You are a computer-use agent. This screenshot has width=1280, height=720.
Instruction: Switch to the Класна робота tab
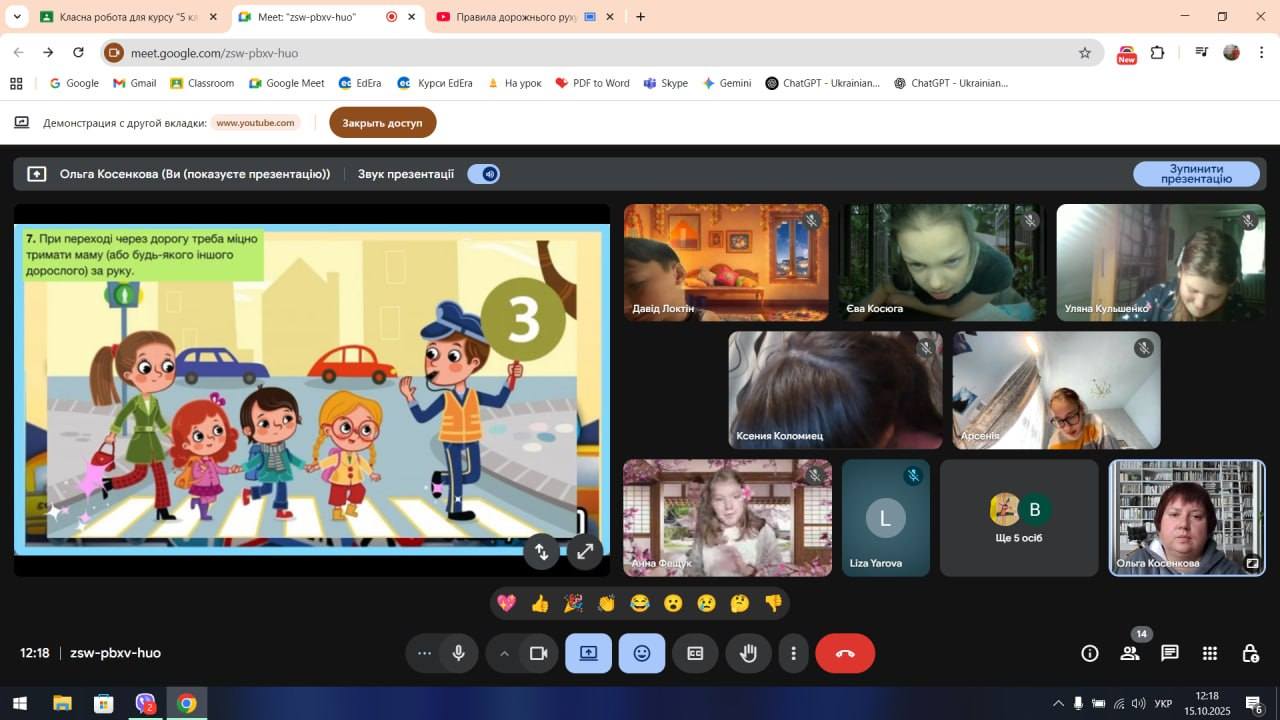pyautogui.click(x=127, y=17)
